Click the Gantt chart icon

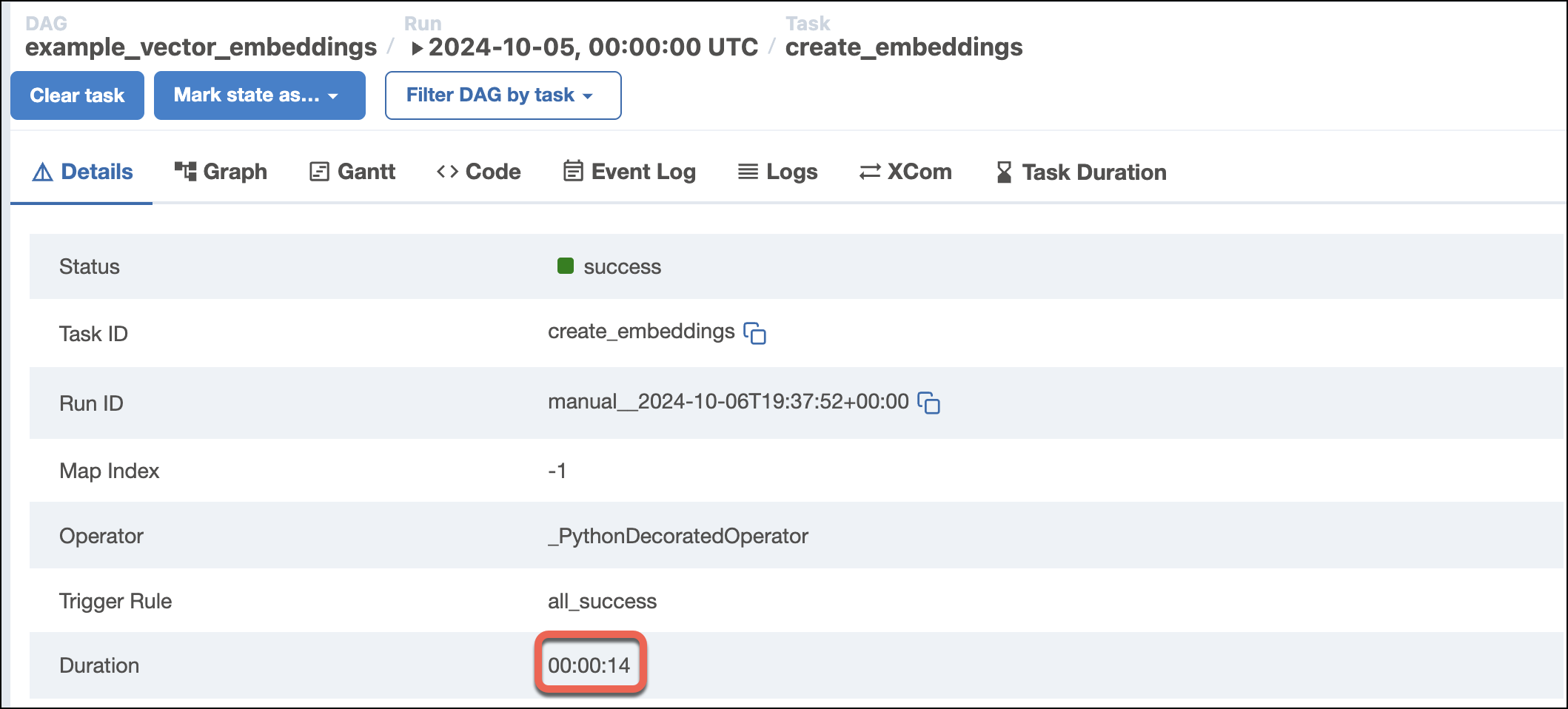click(318, 171)
